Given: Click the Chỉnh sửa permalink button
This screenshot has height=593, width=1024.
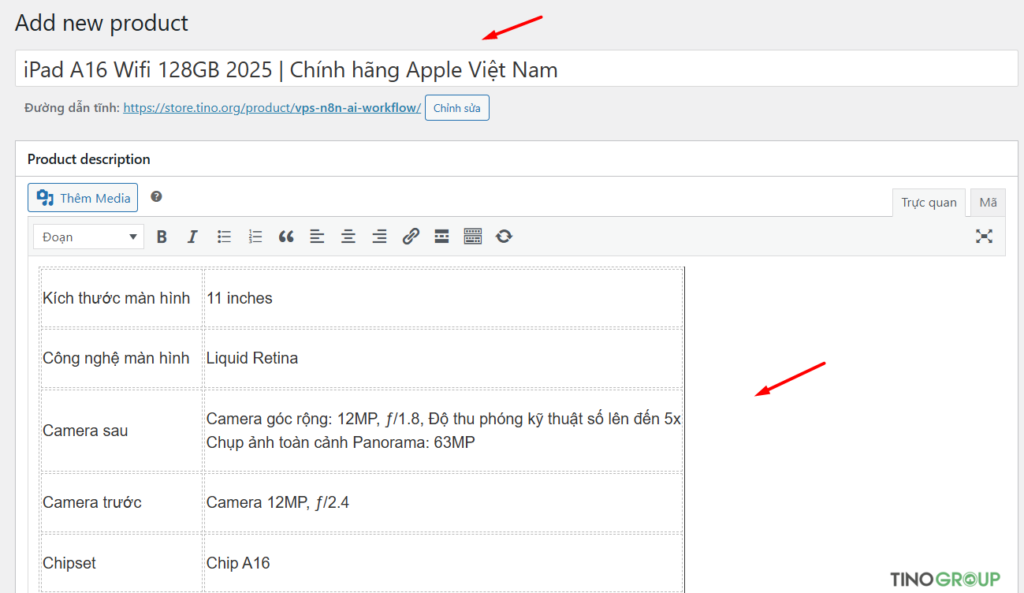Looking at the screenshot, I should [x=456, y=108].
